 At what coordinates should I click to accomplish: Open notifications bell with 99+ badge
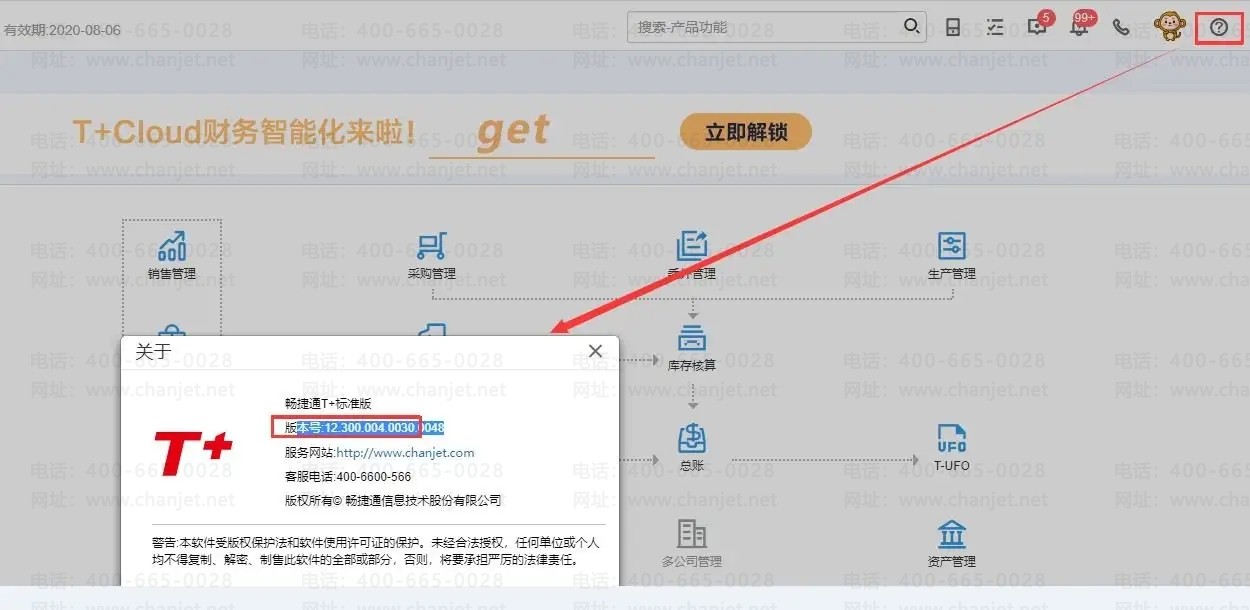coord(1080,26)
